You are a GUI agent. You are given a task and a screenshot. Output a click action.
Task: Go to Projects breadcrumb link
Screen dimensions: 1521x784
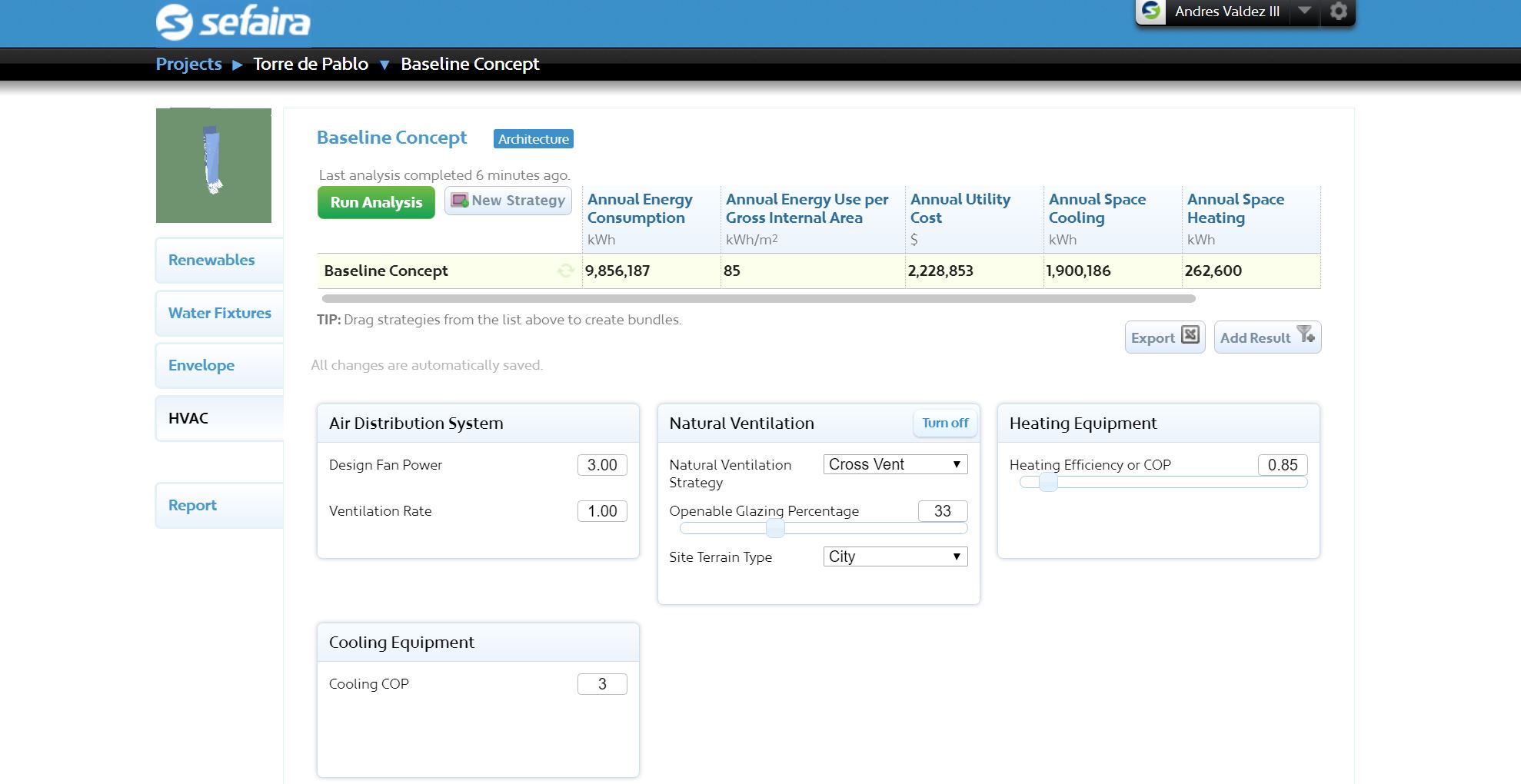point(188,64)
